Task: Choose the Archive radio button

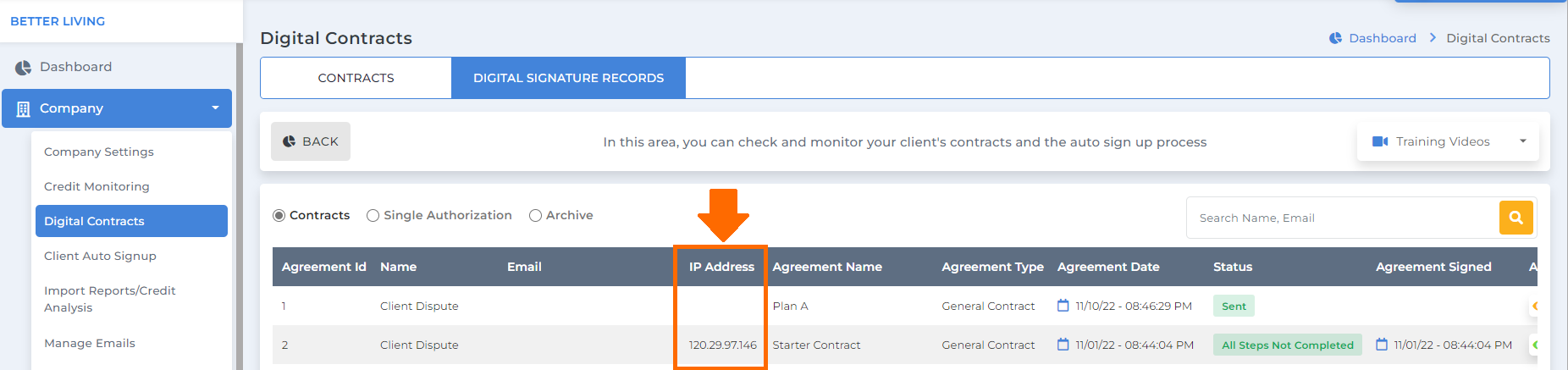Action: (535, 216)
